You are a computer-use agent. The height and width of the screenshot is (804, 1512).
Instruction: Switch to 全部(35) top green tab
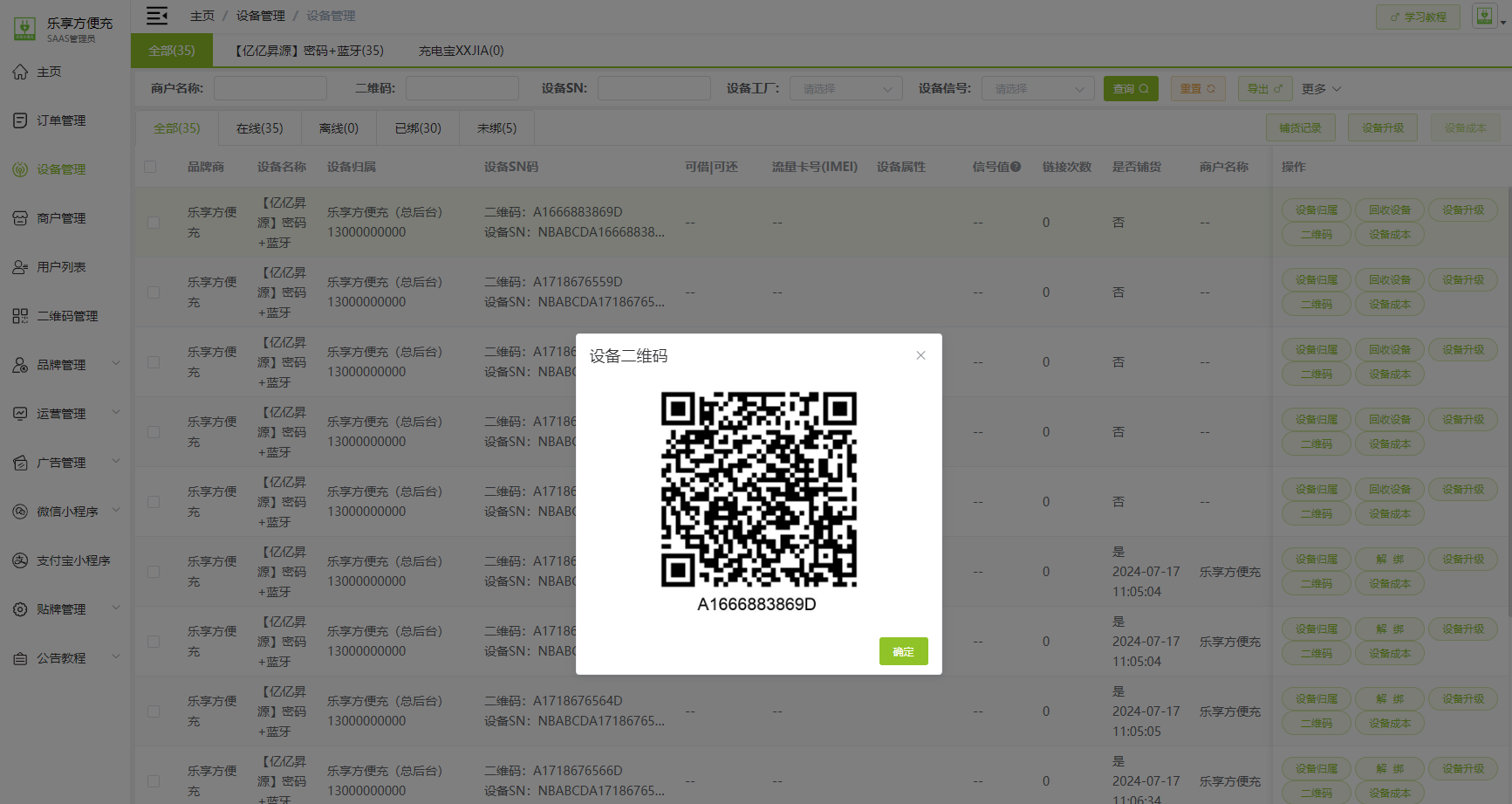(172, 51)
